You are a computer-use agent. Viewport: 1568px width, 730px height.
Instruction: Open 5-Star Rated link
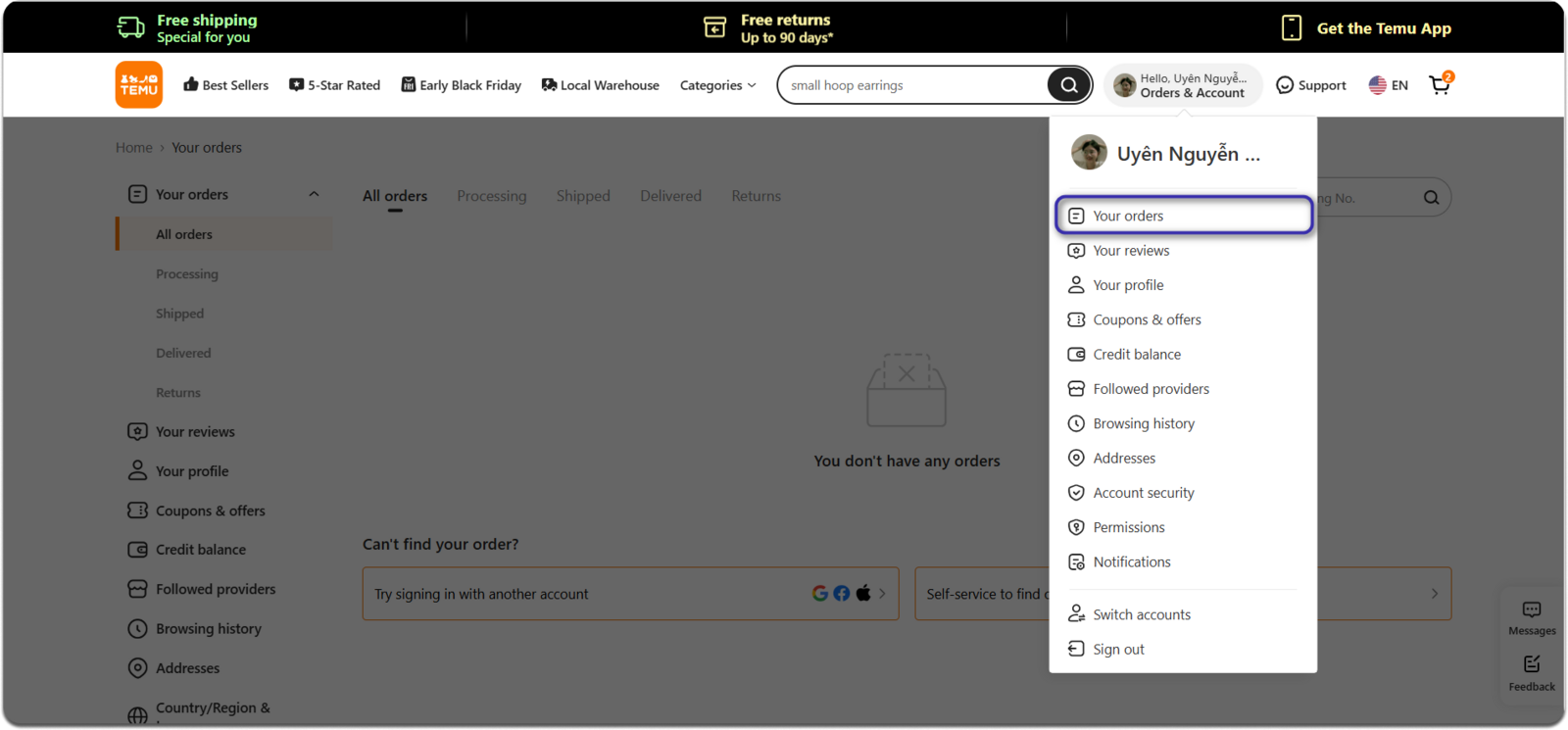coord(334,85)
